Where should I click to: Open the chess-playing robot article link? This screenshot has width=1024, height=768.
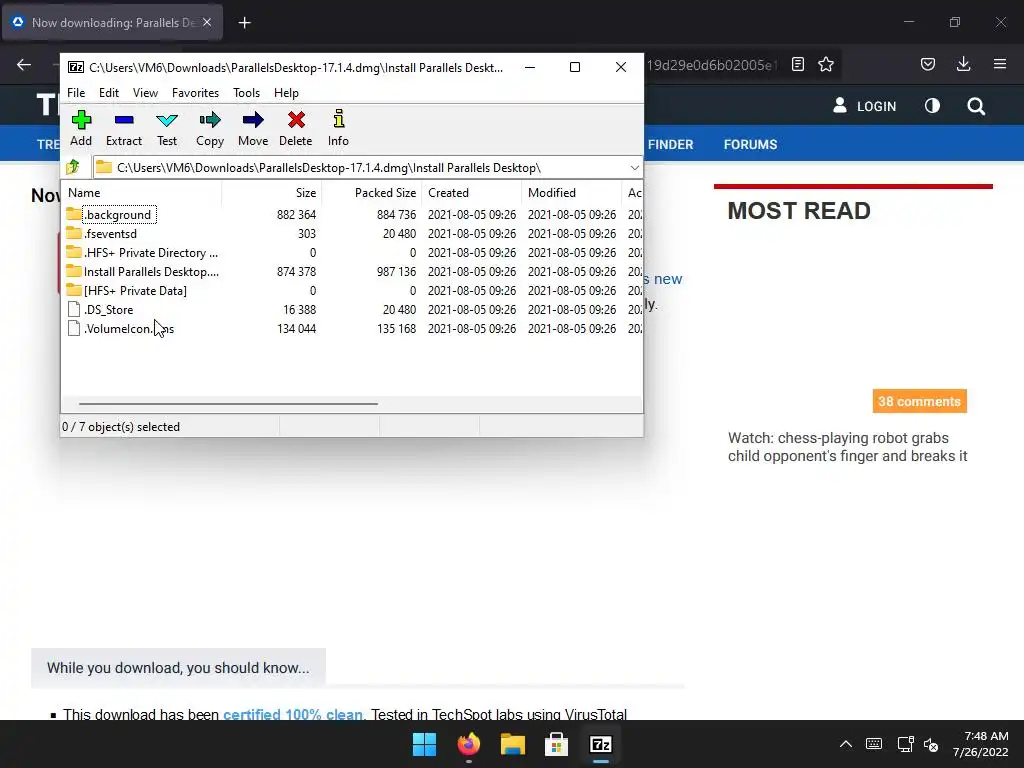point(848,447)
